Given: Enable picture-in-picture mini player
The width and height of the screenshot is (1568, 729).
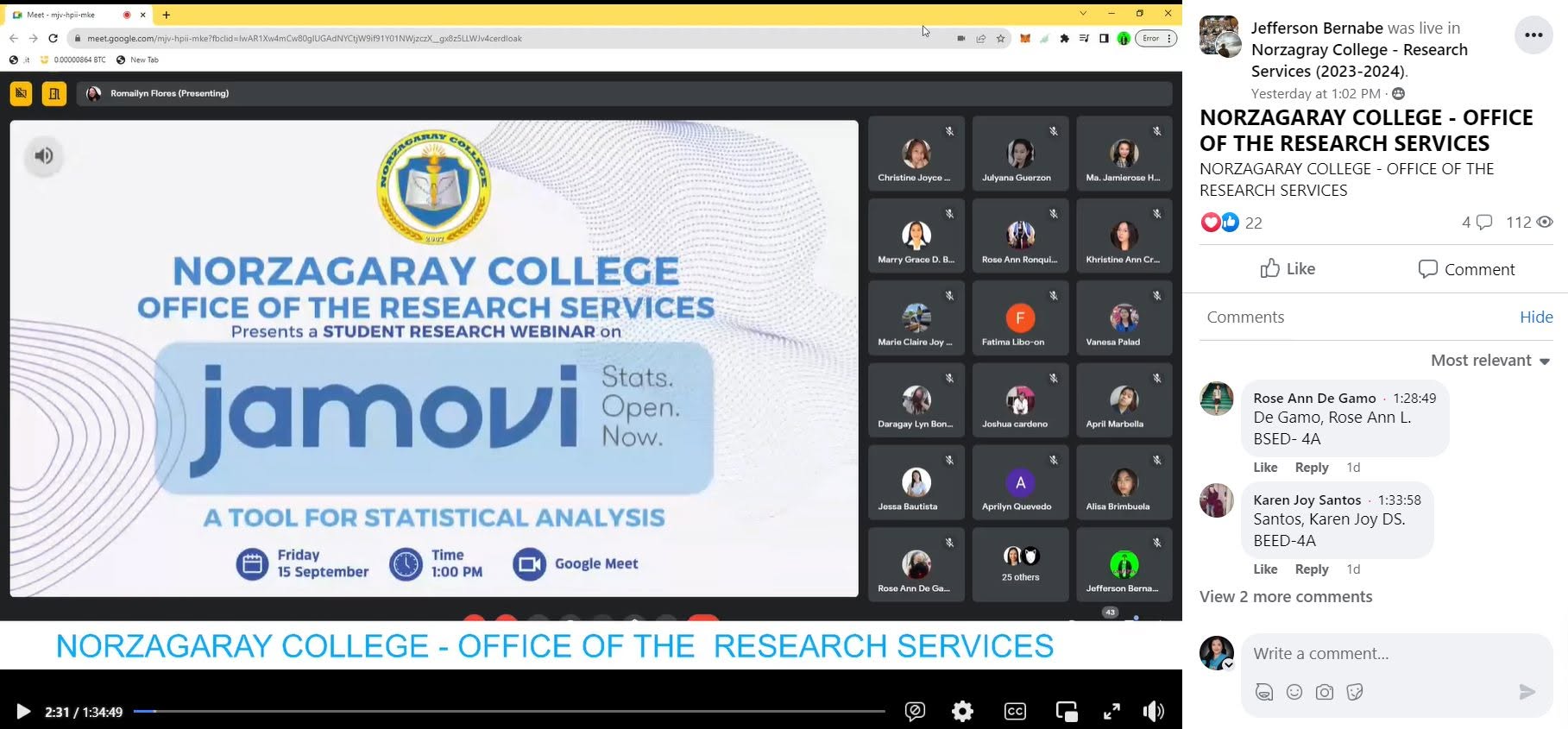Looking at the screenshot, I should pos(1067,712).
